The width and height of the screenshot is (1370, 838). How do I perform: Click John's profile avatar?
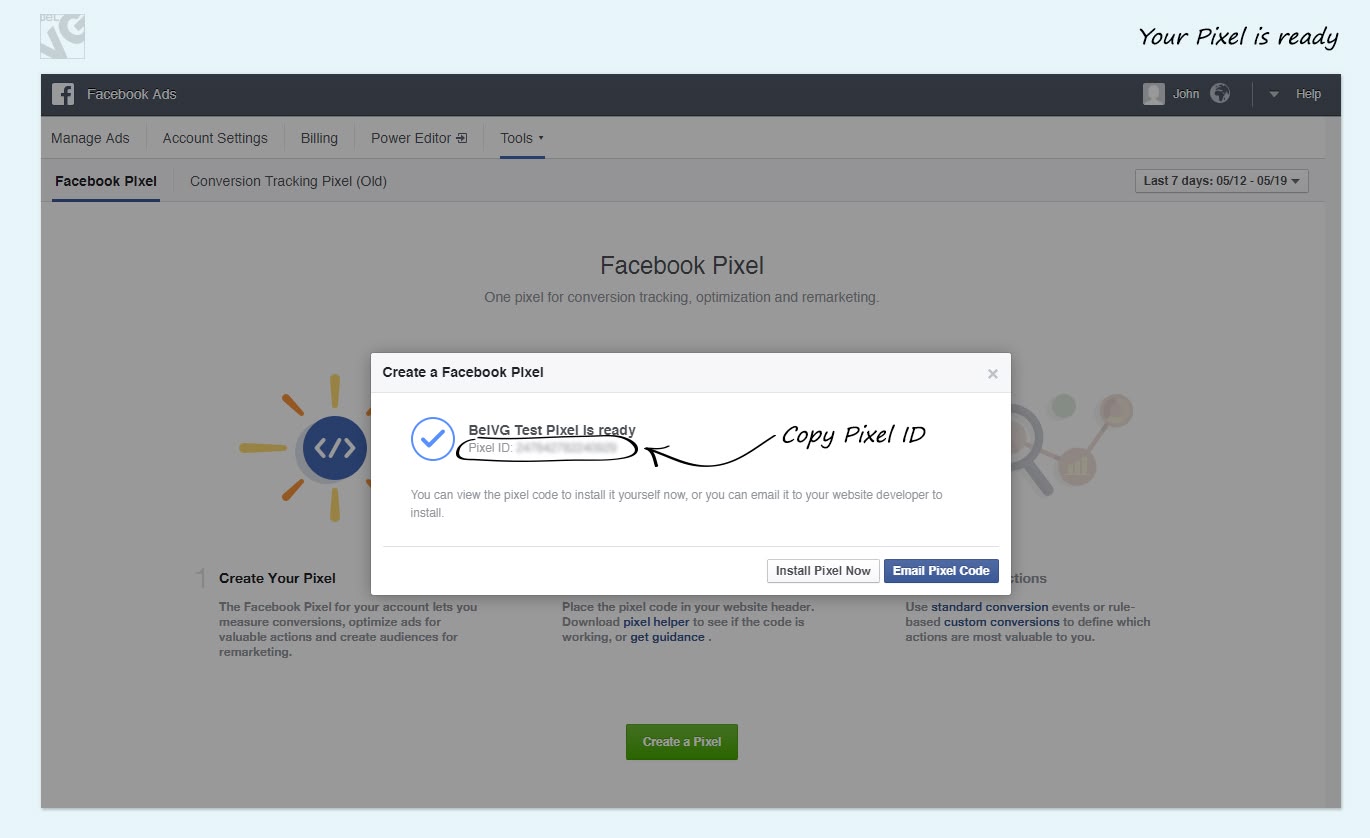pos(1154,94)
